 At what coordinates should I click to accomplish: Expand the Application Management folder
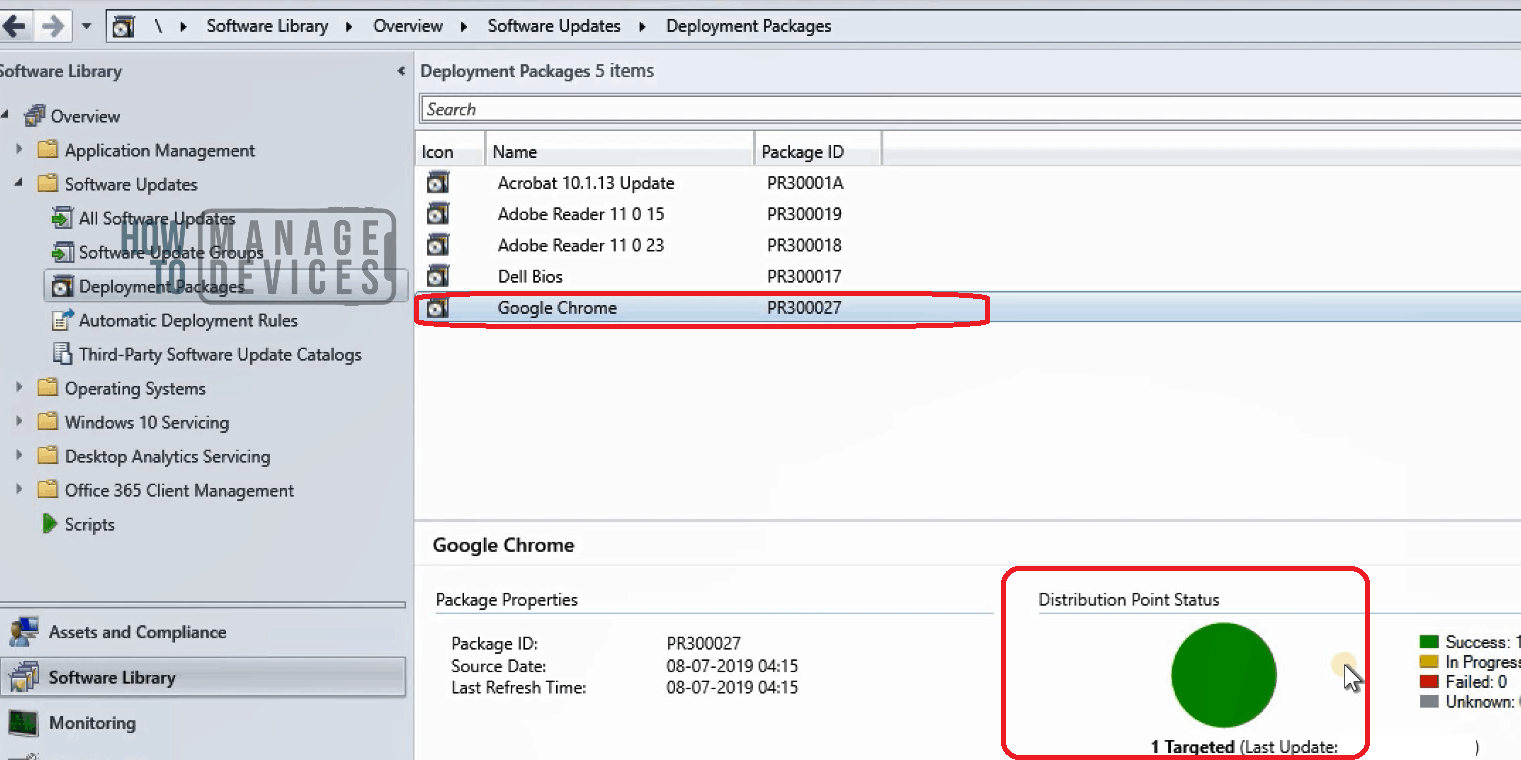click(x=19, y=150)
